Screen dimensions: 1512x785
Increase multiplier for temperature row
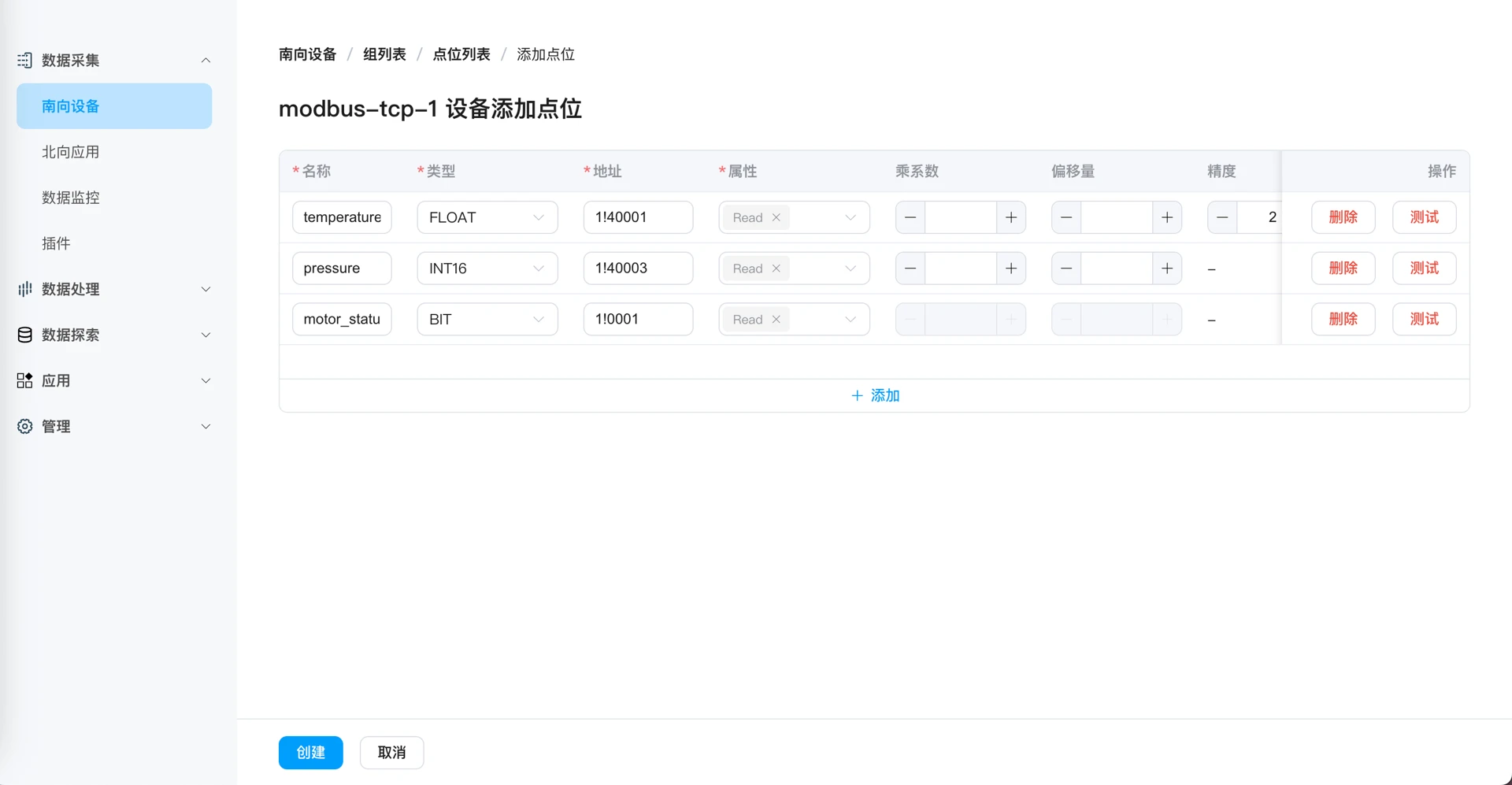click(1010, 217)
